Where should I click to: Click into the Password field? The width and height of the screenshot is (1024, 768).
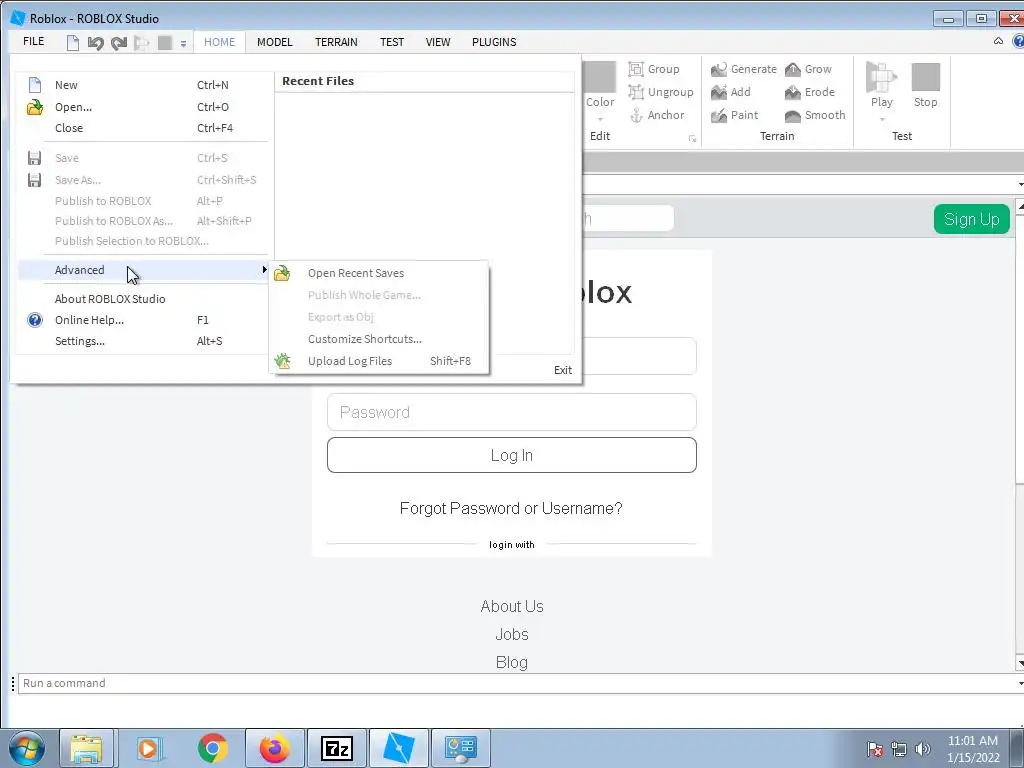[511, 412]
